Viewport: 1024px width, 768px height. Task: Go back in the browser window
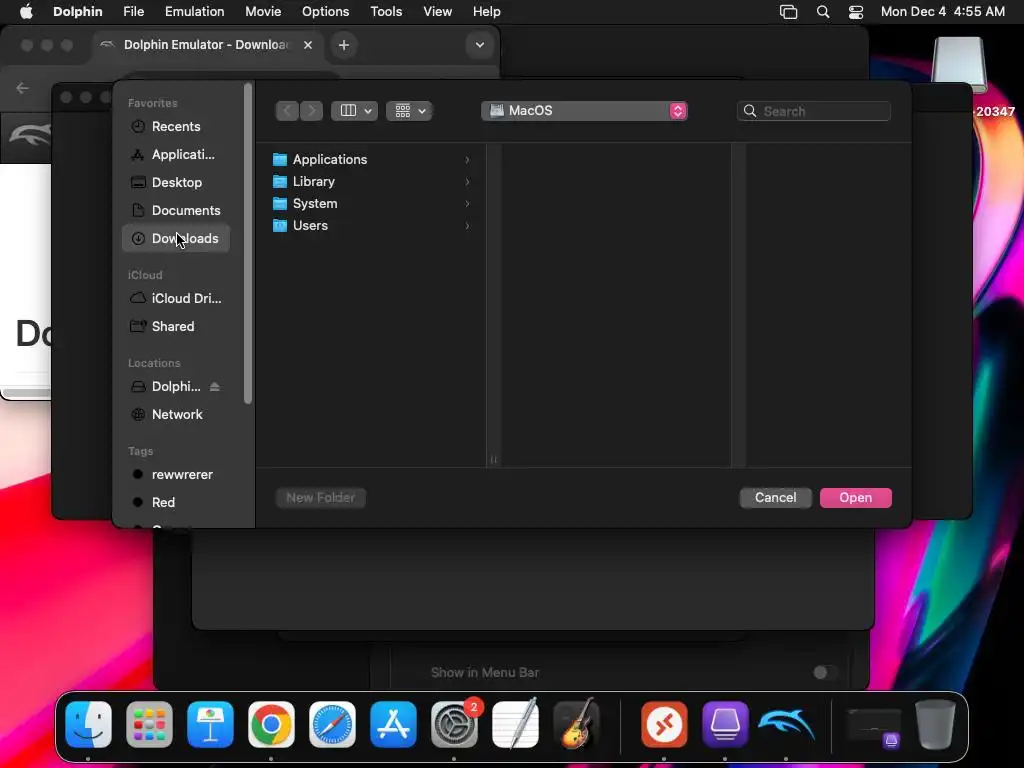click(x=23, y=88)
